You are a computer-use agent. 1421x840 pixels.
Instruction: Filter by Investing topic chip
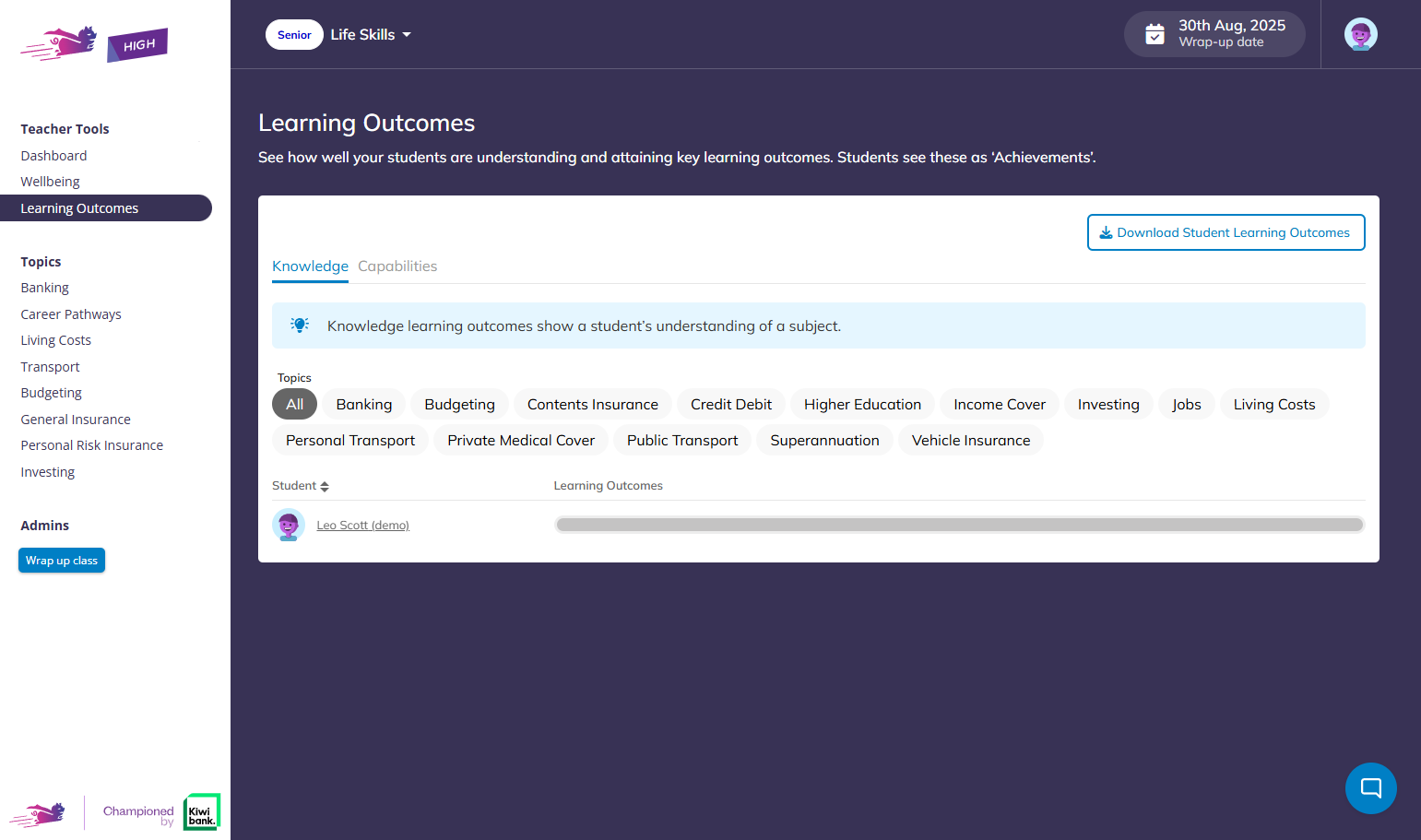pyautogui.click(x=1108, y=404)
